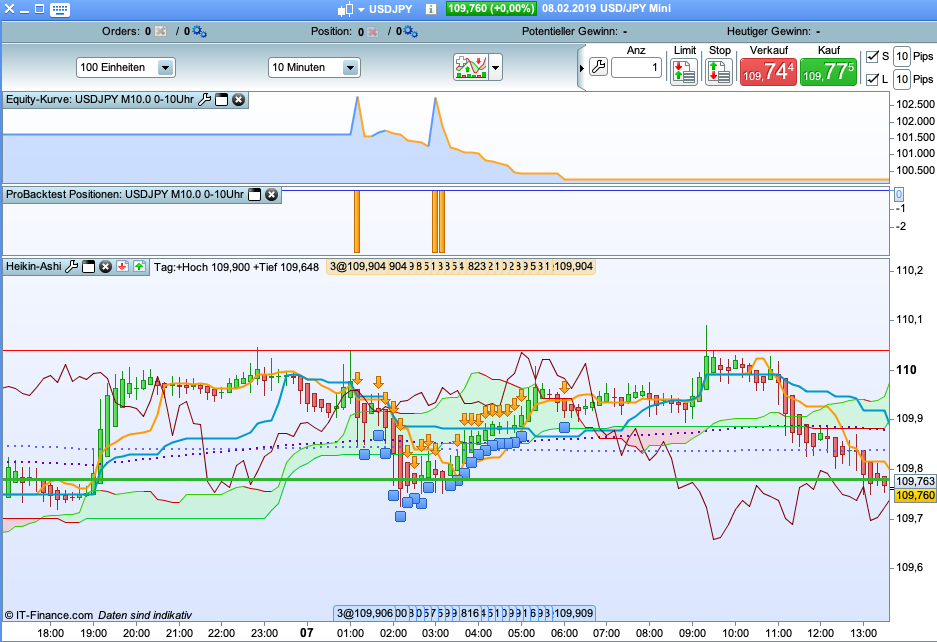
Task: Click the top 3@109,904 position label
Action: click(x=358, y=266)
